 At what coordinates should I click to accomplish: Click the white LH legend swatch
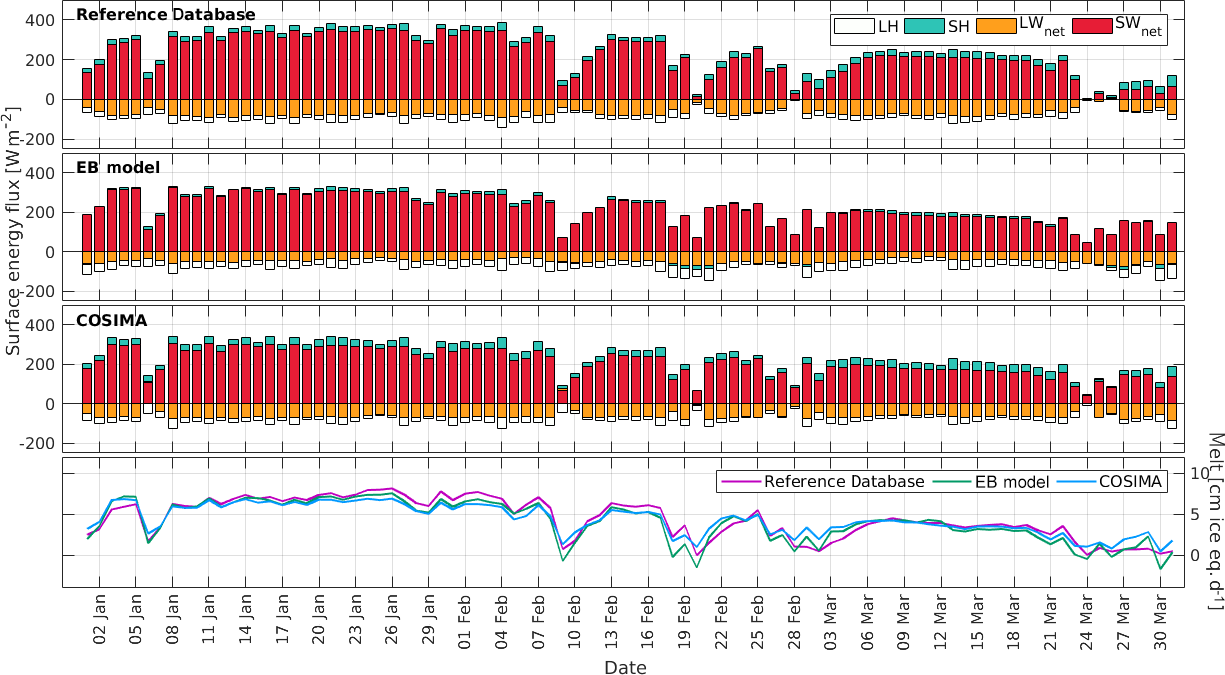pos(853,28)
